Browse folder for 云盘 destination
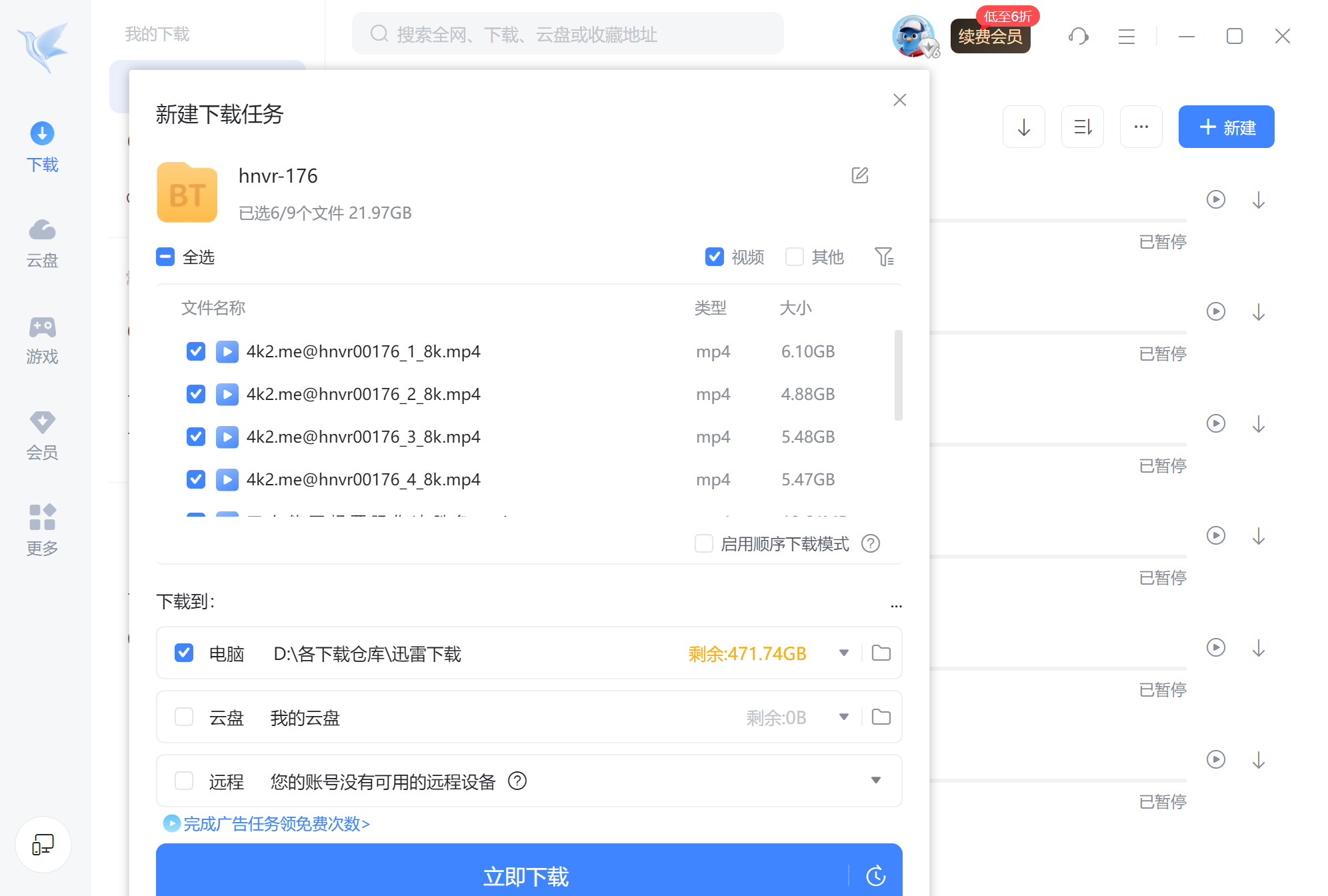Screen dimensions: 1328x896 pos(881,717)
